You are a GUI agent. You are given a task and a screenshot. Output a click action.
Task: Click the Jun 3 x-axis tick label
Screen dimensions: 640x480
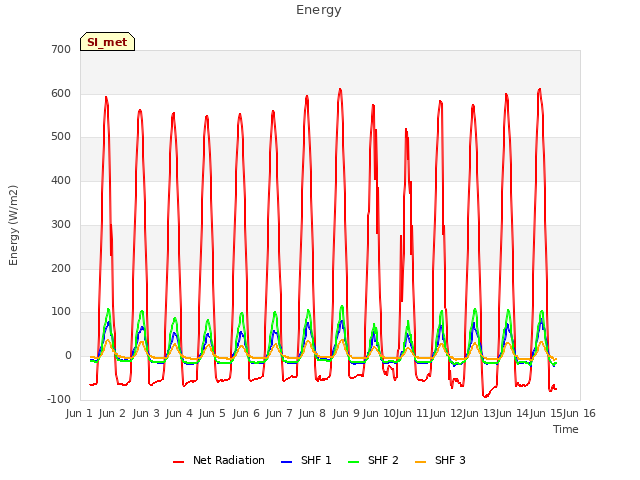146,413
